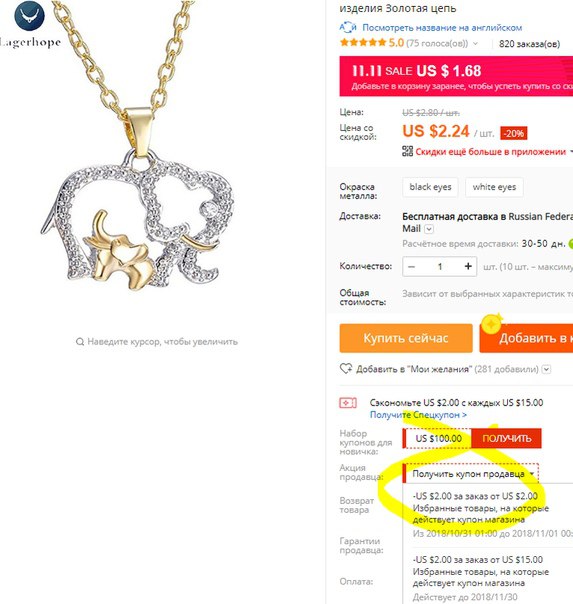This screenshot has width=573, height=604.
Task: Open the shipping method Mail dropdown
Action: [x=429, y=229]
